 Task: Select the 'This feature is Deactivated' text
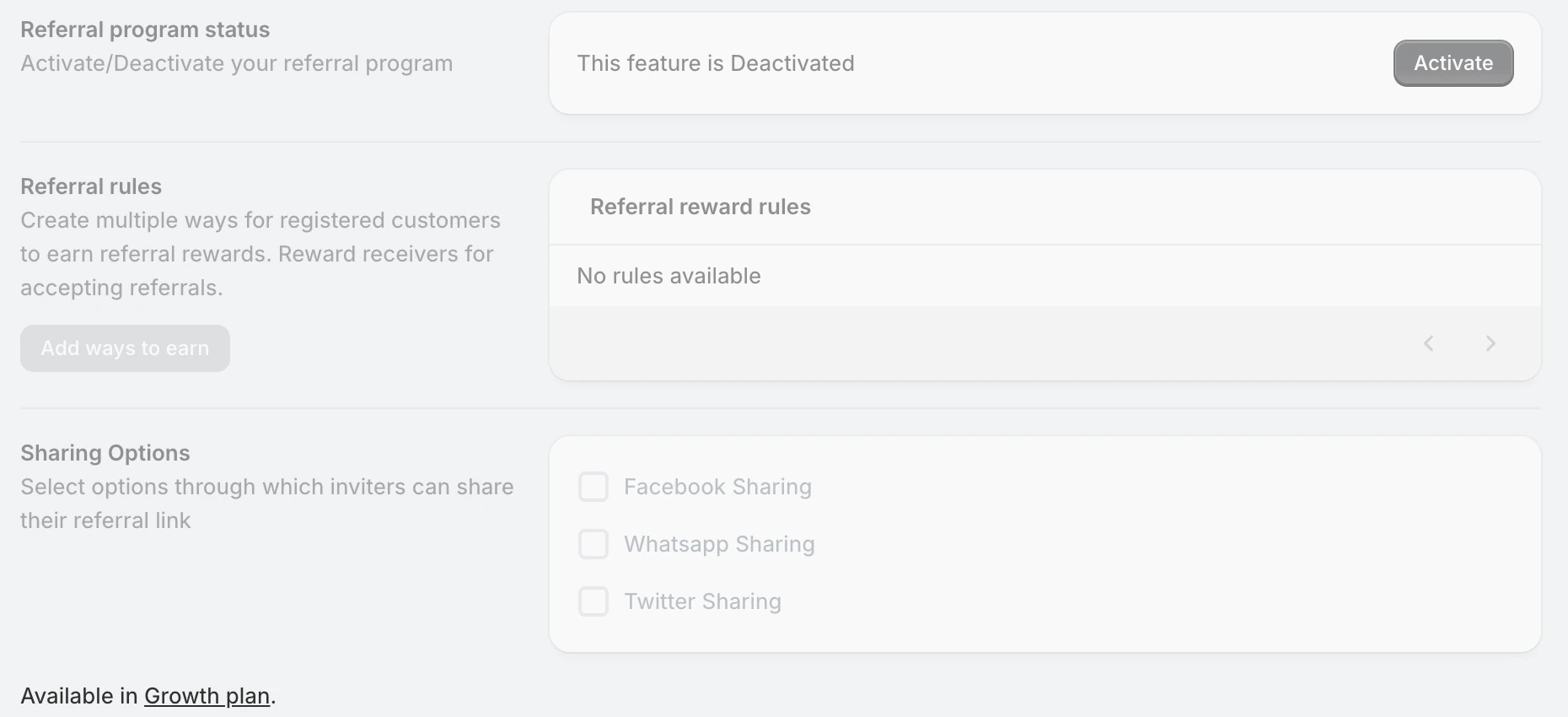click(716, 63)
